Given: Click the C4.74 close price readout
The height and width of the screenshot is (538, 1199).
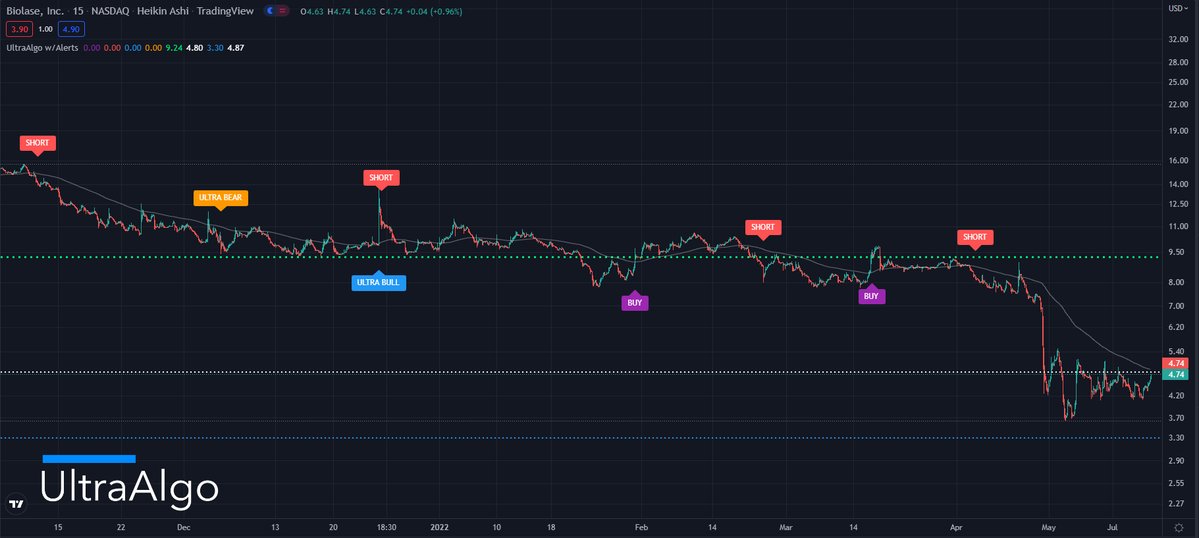Looking at the screenshot, I should 392,11.
